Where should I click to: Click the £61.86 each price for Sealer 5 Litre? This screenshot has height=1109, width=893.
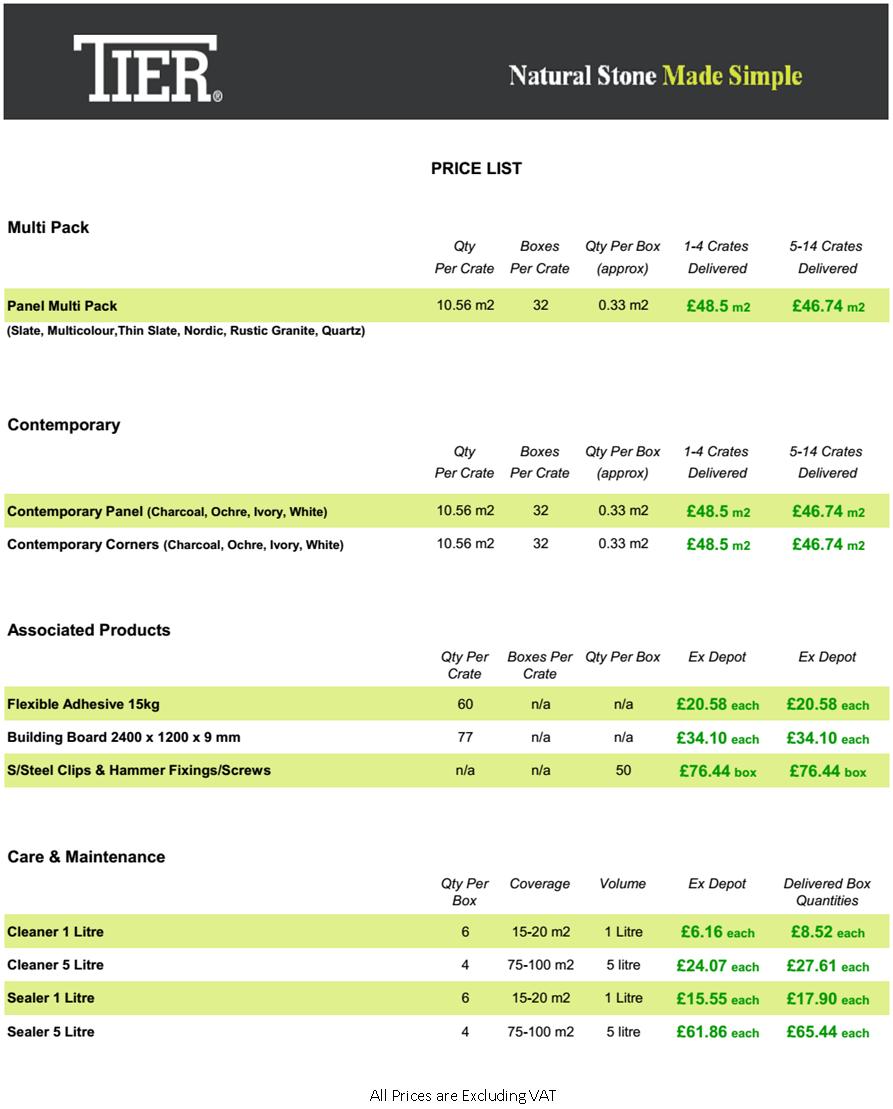coord(718,1032)
